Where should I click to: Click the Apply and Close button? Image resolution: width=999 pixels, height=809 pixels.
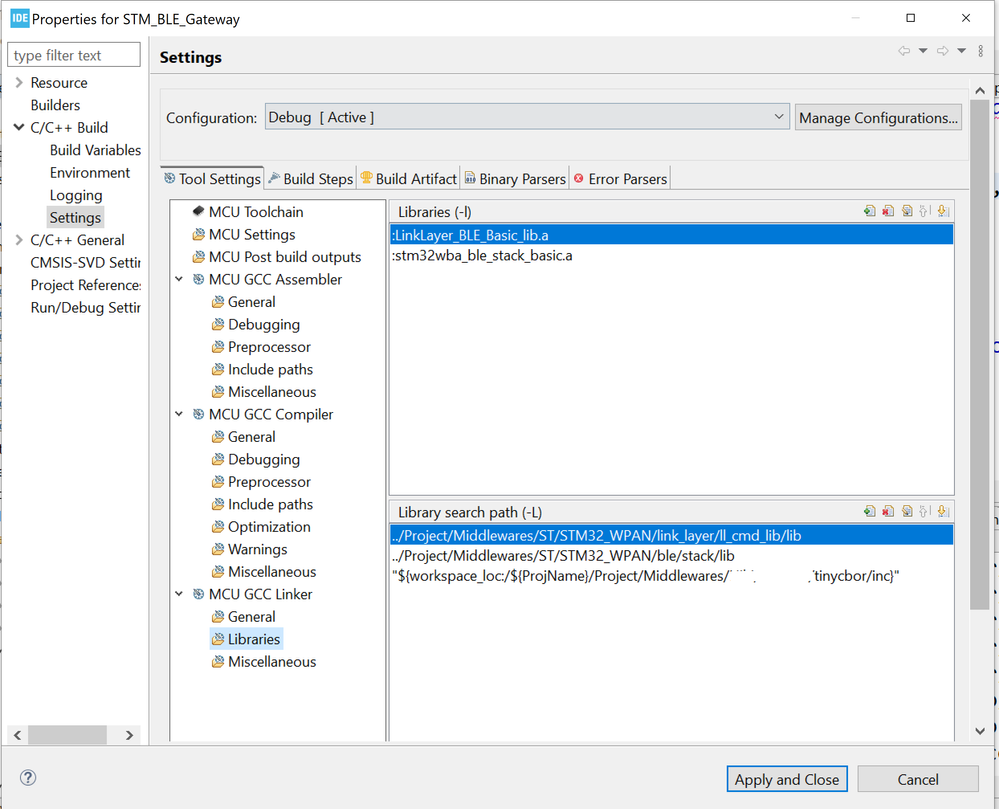point(787,779)
